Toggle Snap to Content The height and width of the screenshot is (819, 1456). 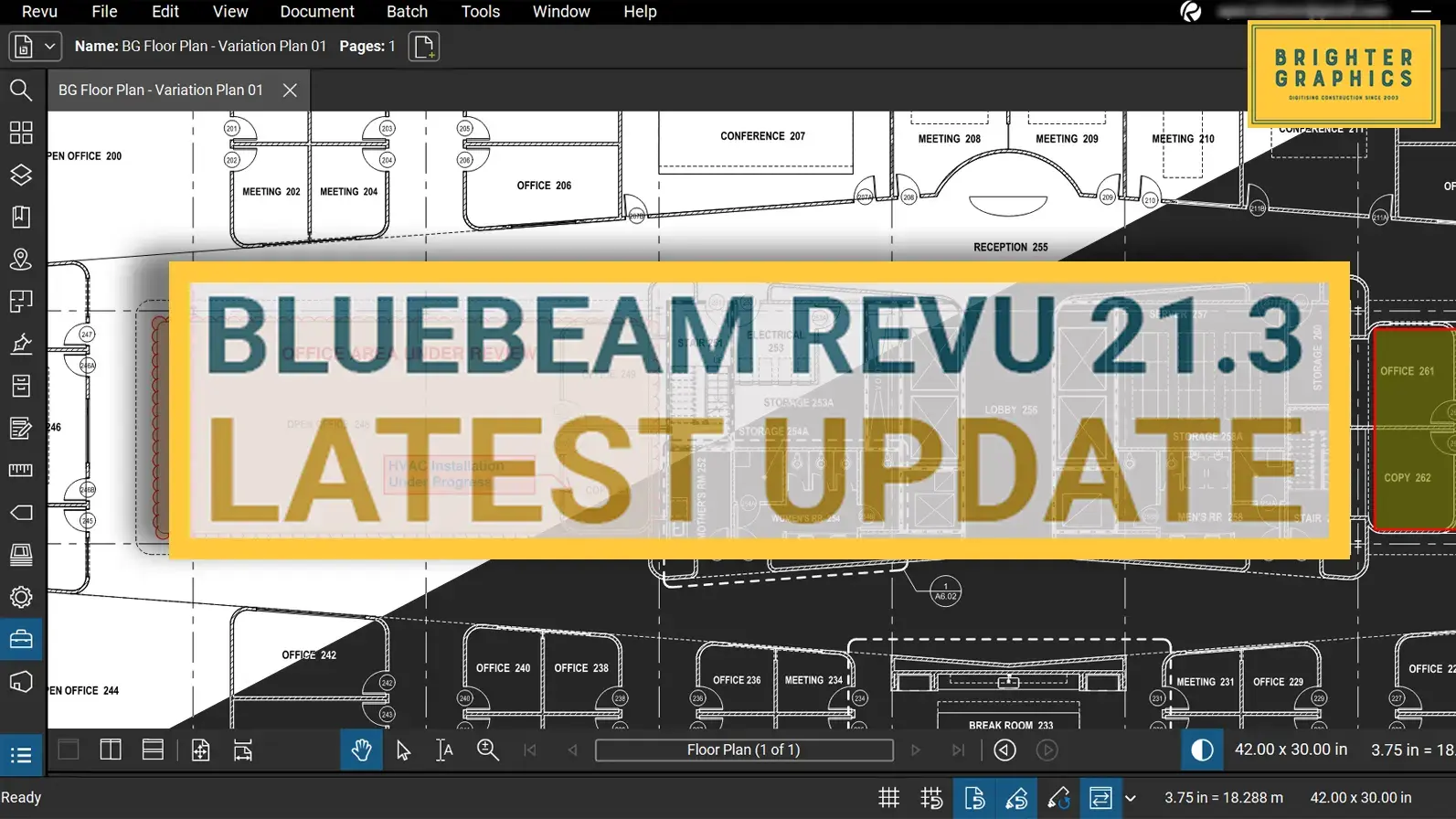coord(974,798)
